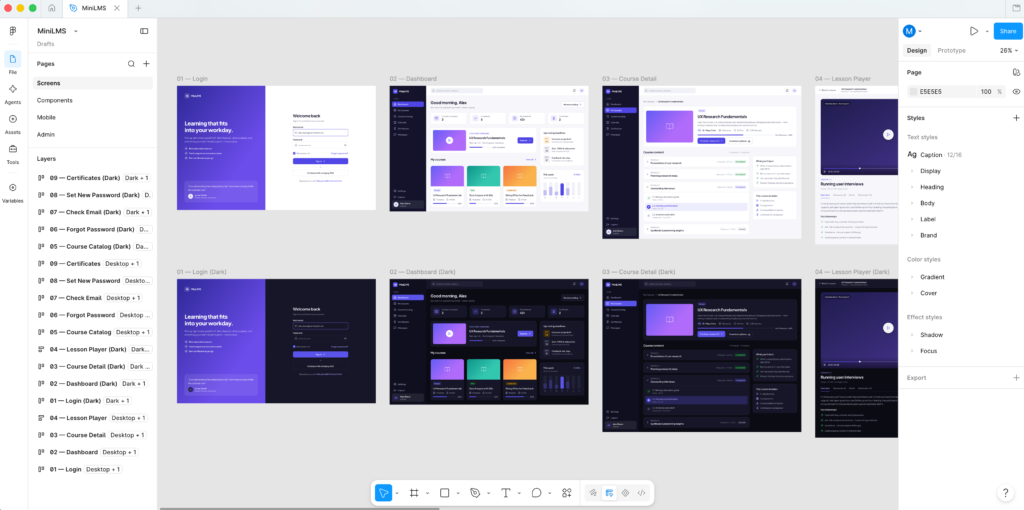Viewport: 1024px width, 510px height.
Task: Open Variables from the left rail
Action: click(12, 192)
